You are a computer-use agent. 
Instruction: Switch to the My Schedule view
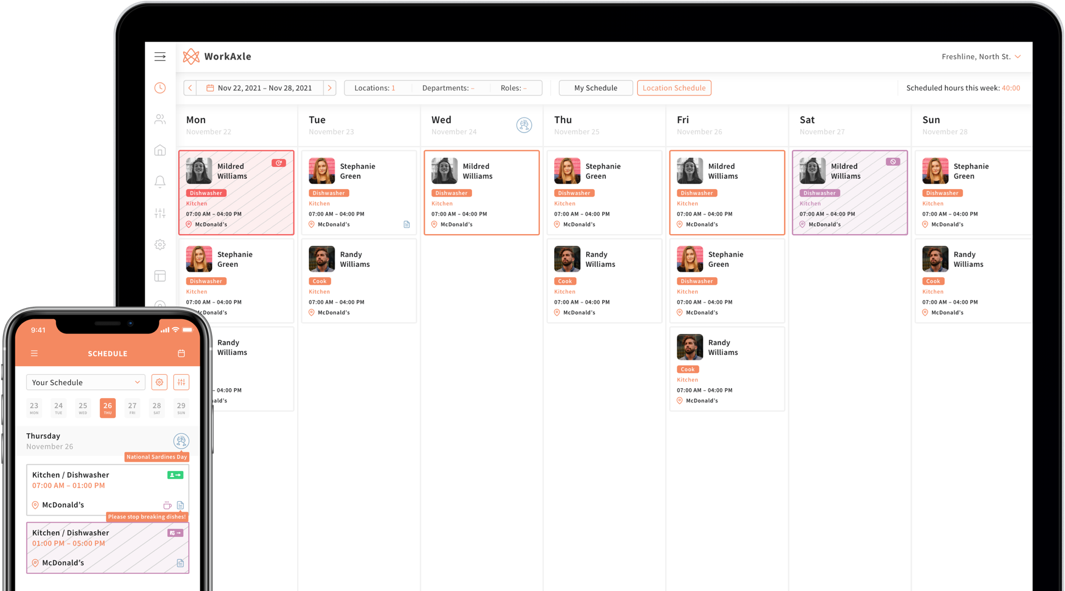pyautogui.click(x=596, y=88)
